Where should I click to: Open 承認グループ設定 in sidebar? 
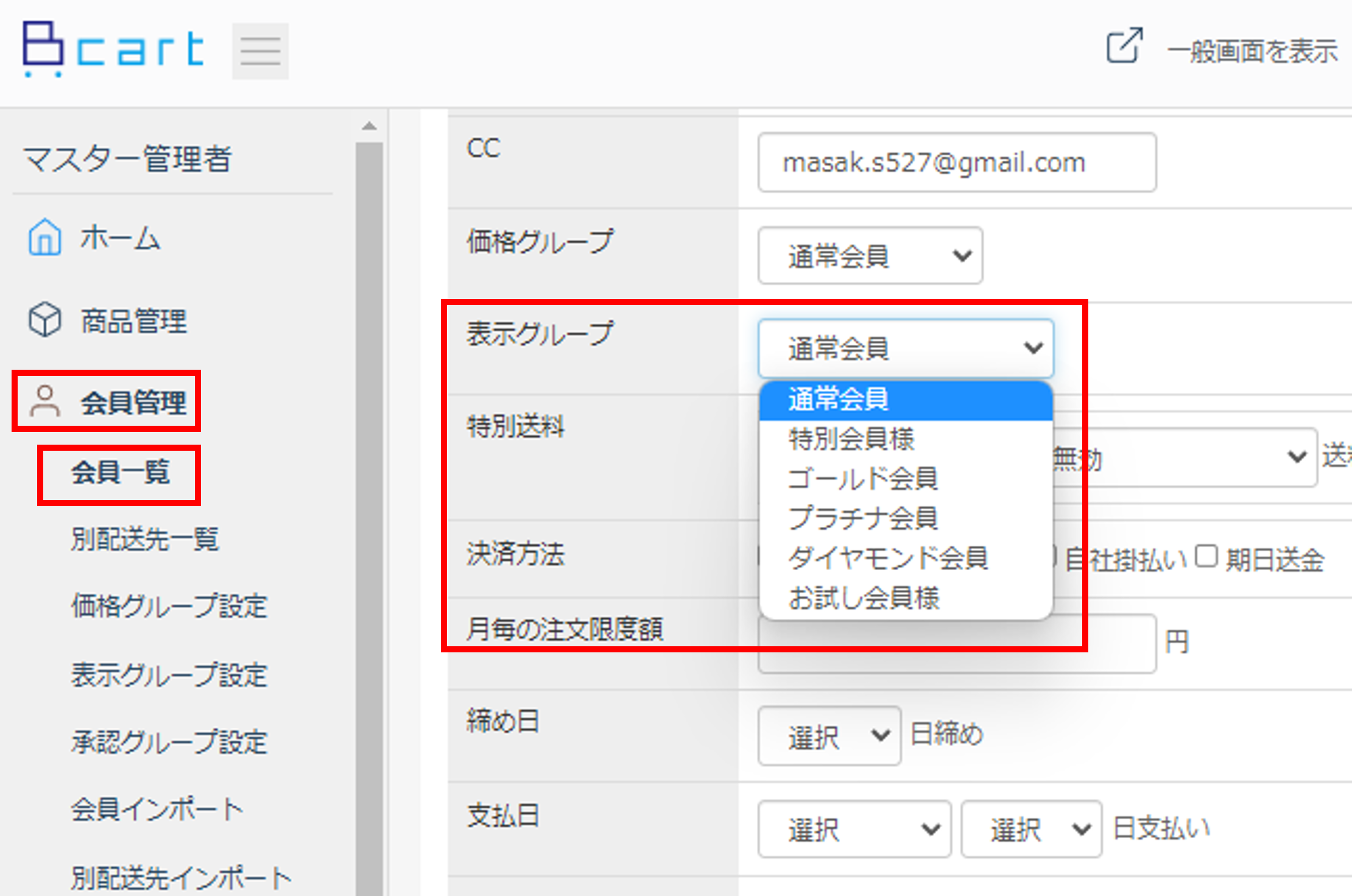[169, 741]
